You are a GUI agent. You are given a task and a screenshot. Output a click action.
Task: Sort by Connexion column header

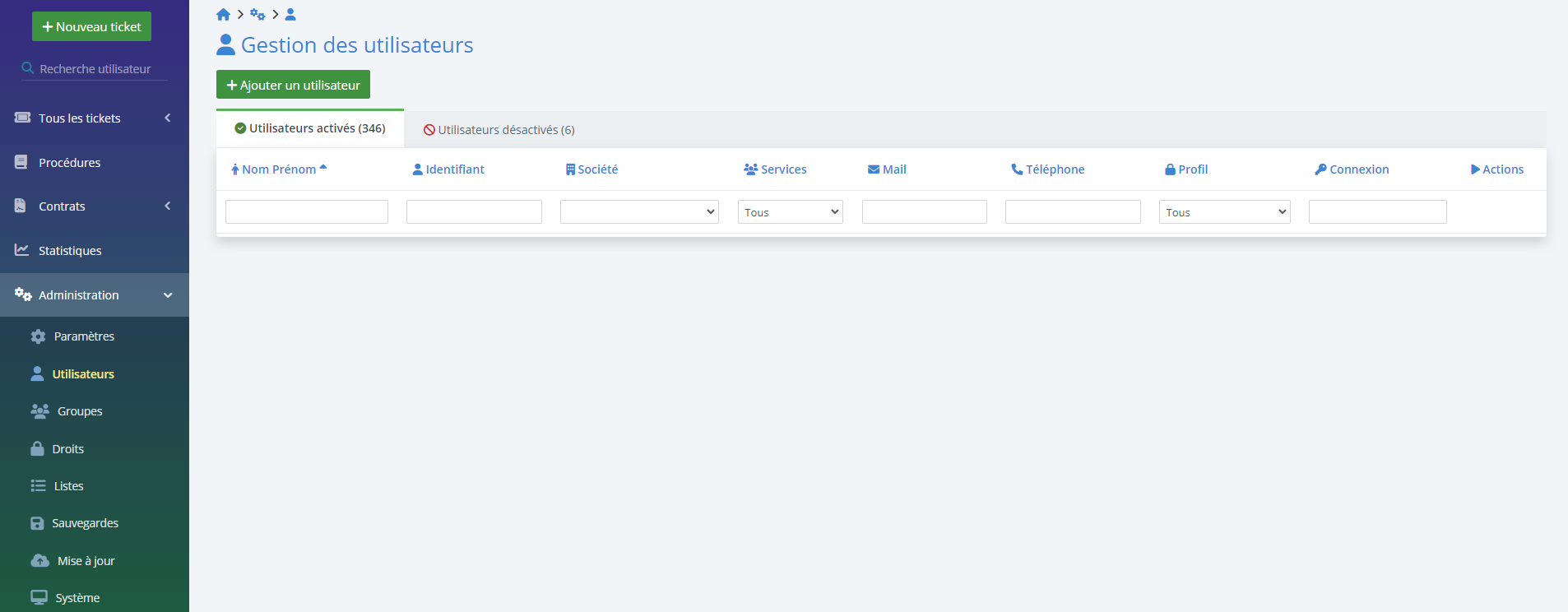pos(1352,169)
